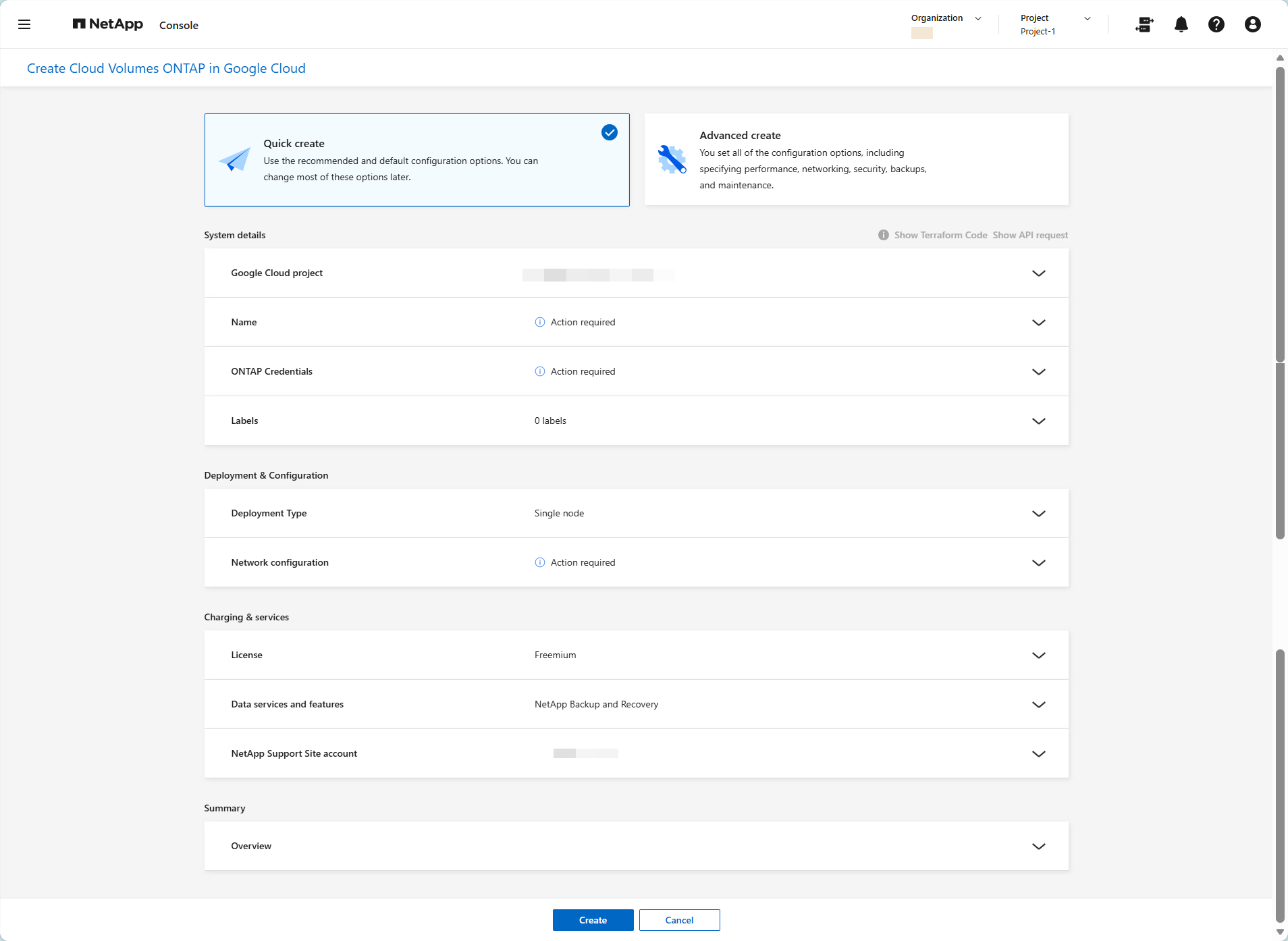Image resolution: width=1288 pixels, height=941 pixels.
Task: Expand the ONTAP Credentials row chevron
Action: [x=1038, y=372]
